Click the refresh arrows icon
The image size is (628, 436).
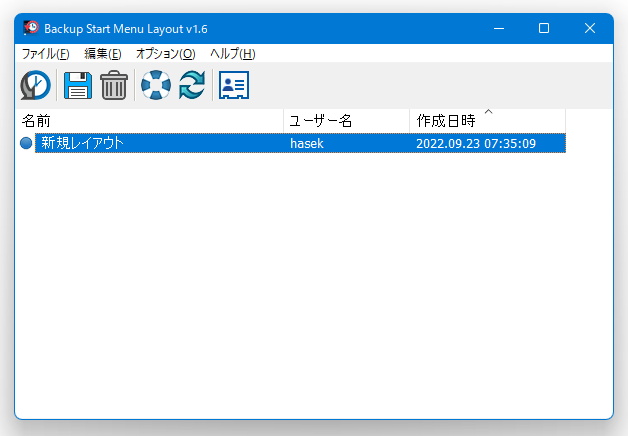pyautogui.click(x=192, y=85)
